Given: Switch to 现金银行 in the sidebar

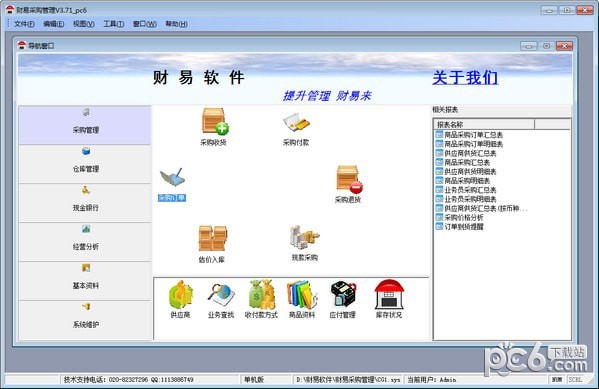Looking at the screenshot, I should [x=85, y=203].
